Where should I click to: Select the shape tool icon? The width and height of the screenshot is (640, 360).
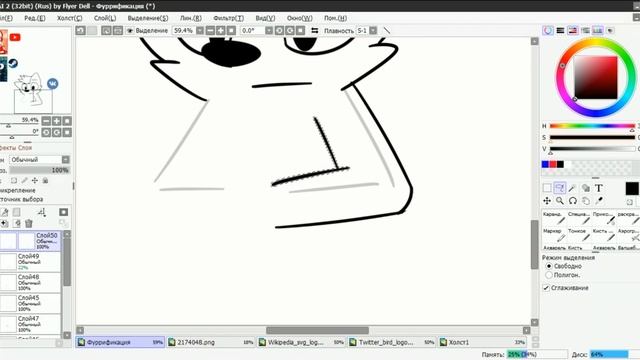tap(586, 188)
